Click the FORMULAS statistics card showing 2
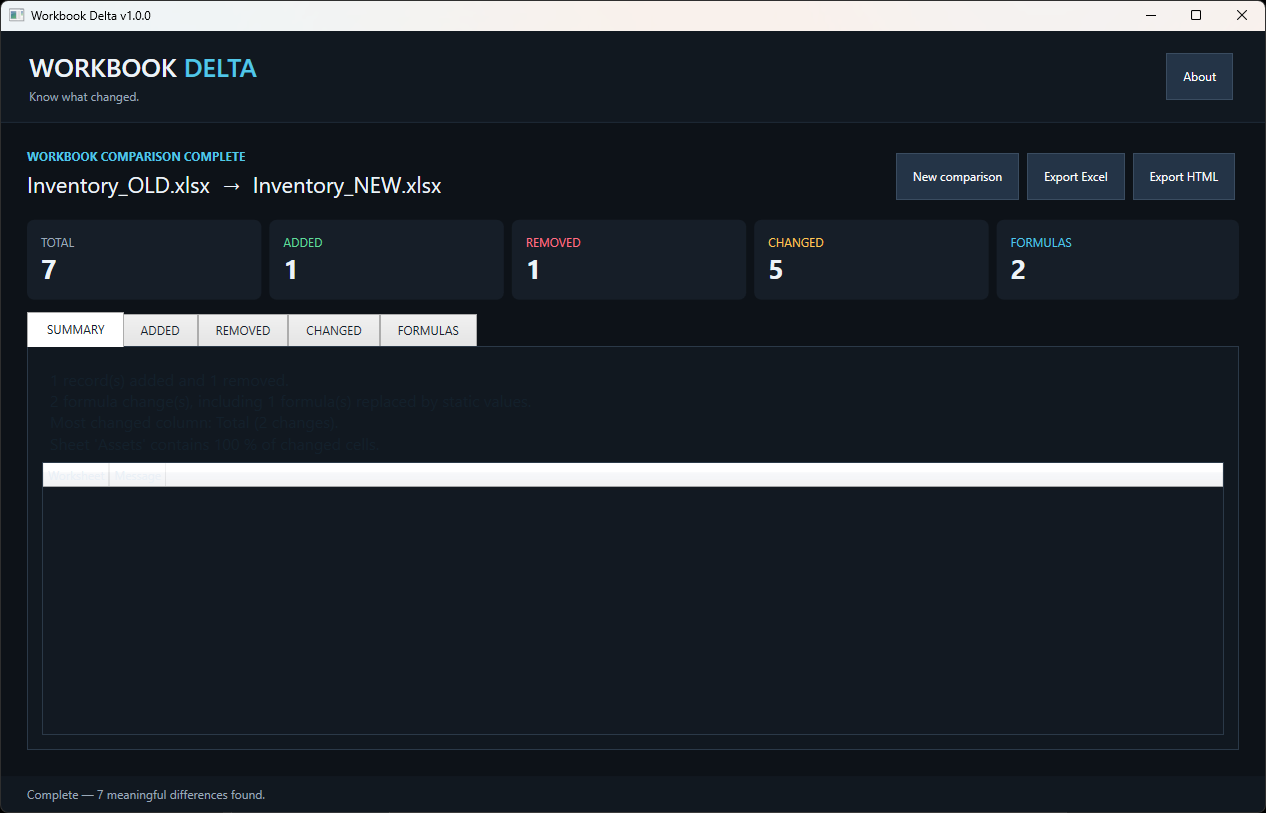The height and width of the screenshot is (813, 1266). (1118, 260)
